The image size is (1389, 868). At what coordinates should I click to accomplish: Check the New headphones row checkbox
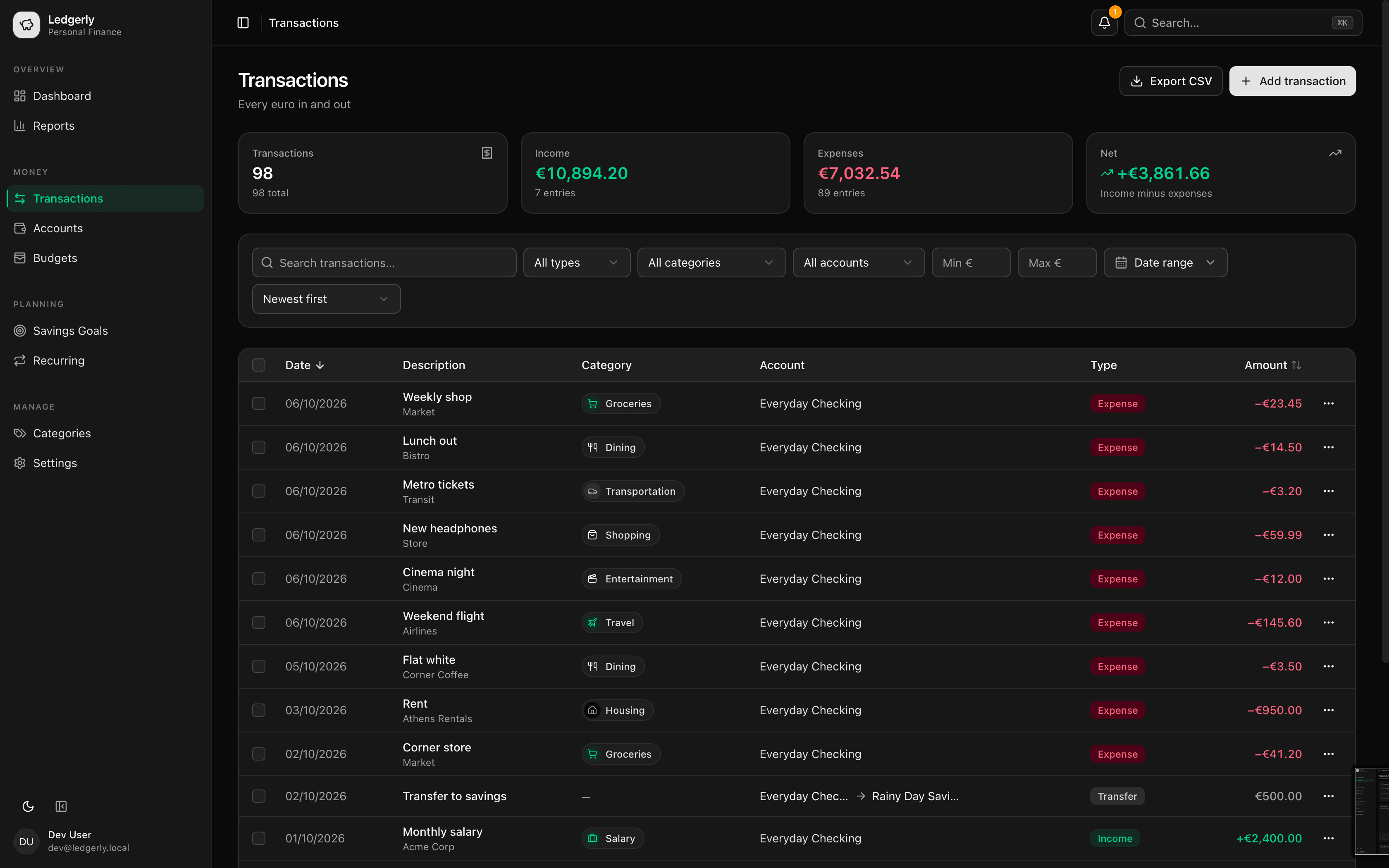click(x=259, y=535)
